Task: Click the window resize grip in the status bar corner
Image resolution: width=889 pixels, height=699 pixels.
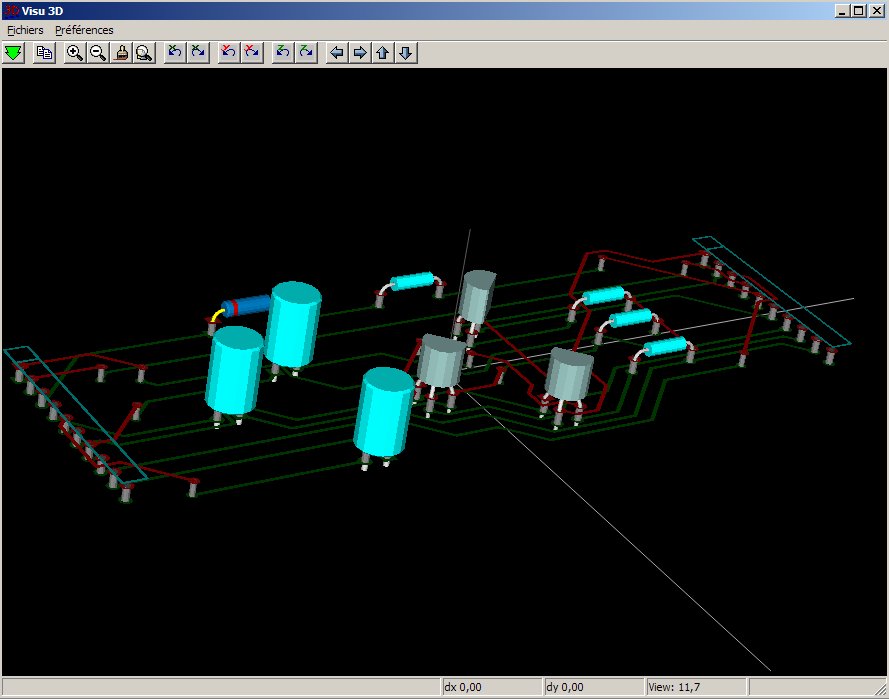Action: tap(880, 689)
